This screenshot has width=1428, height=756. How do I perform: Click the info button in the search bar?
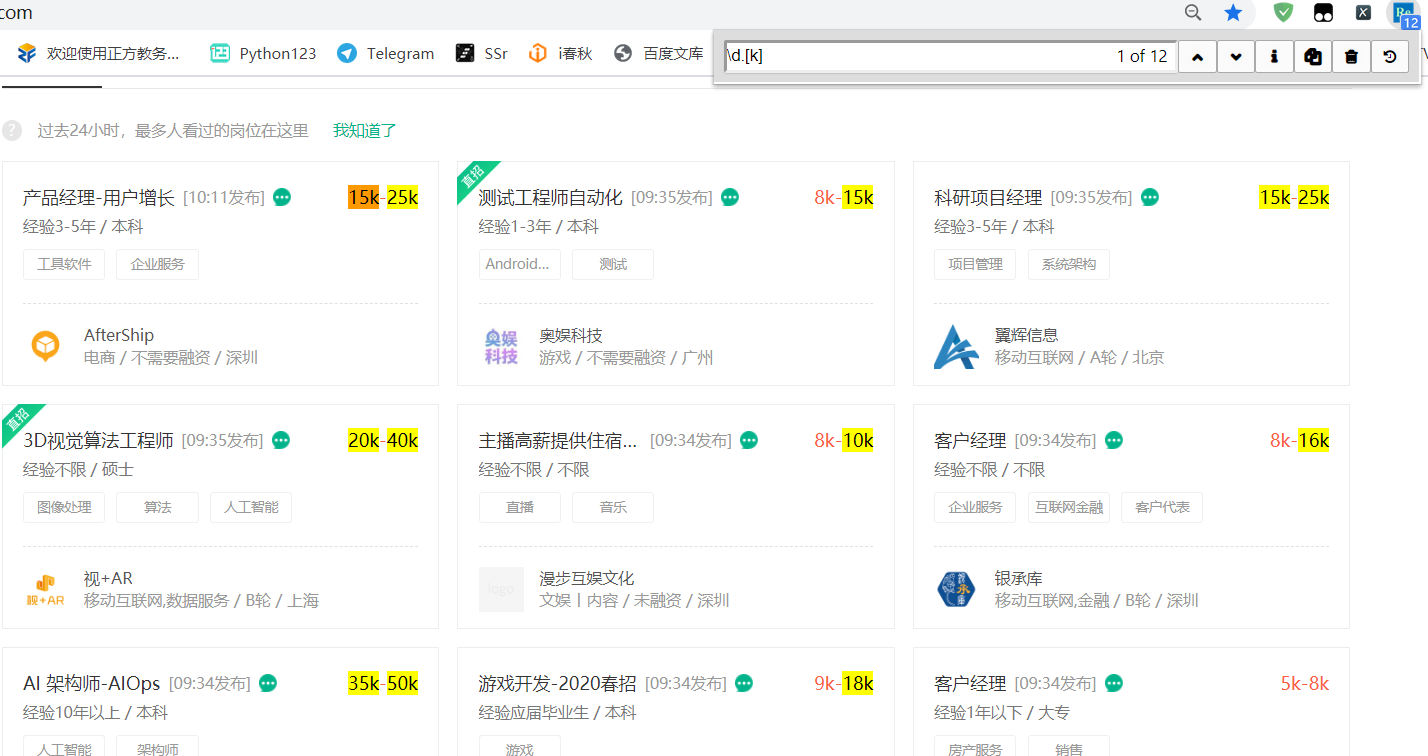point(1274,57)
